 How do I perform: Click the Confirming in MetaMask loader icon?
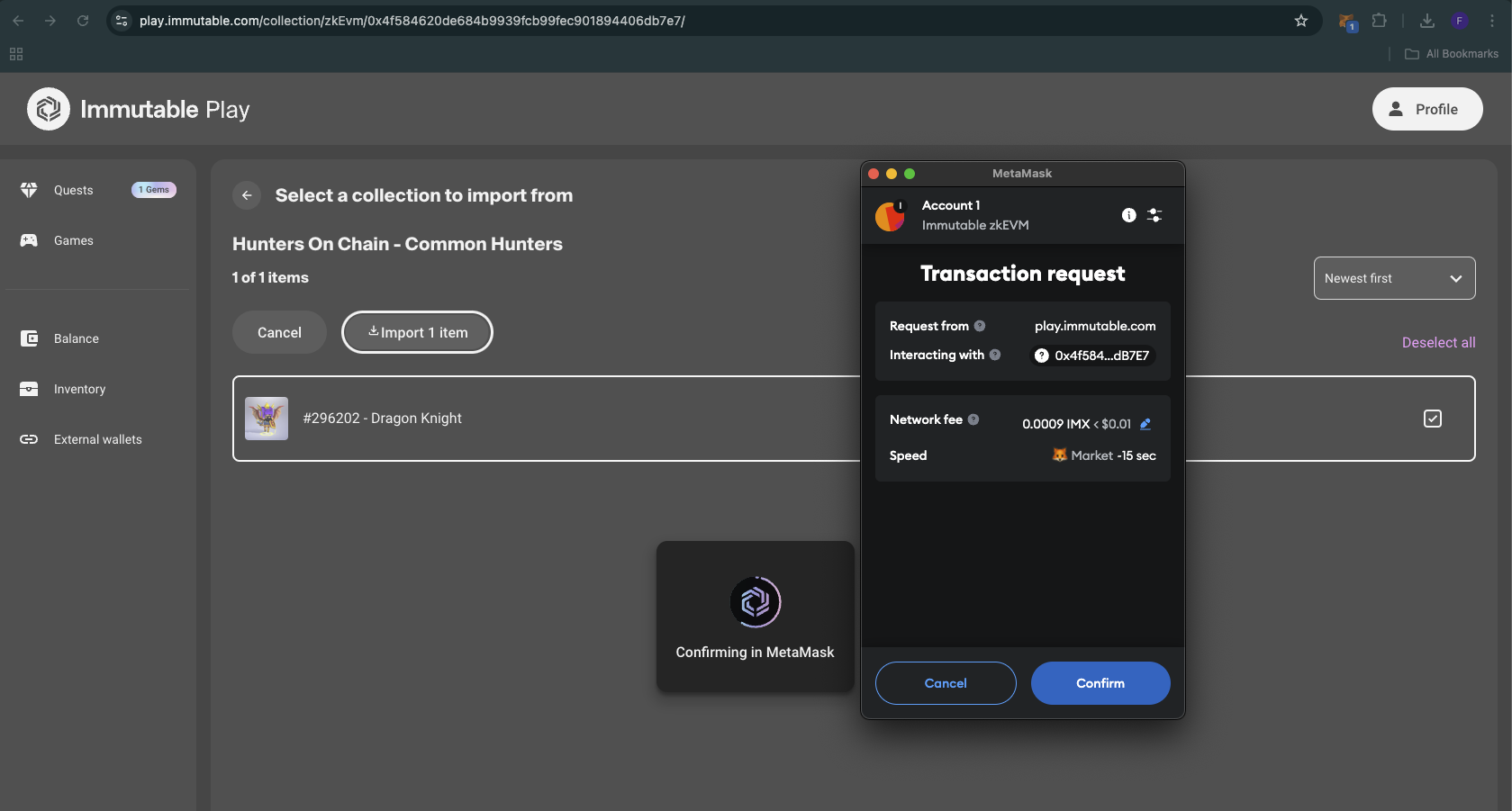pyautogui.click(x=756, y=602)
